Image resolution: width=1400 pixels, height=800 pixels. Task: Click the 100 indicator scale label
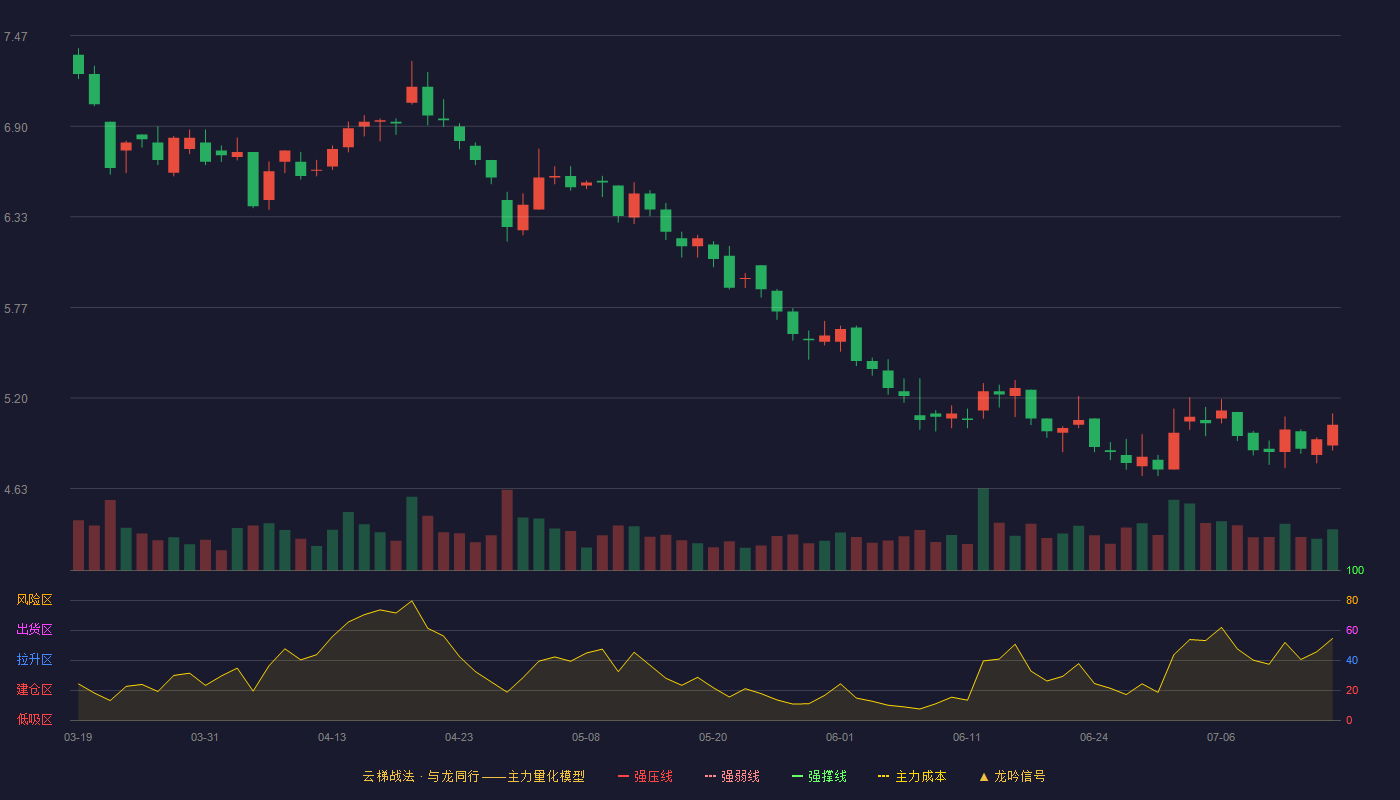pyautogui.click(x=1355, y=571)
